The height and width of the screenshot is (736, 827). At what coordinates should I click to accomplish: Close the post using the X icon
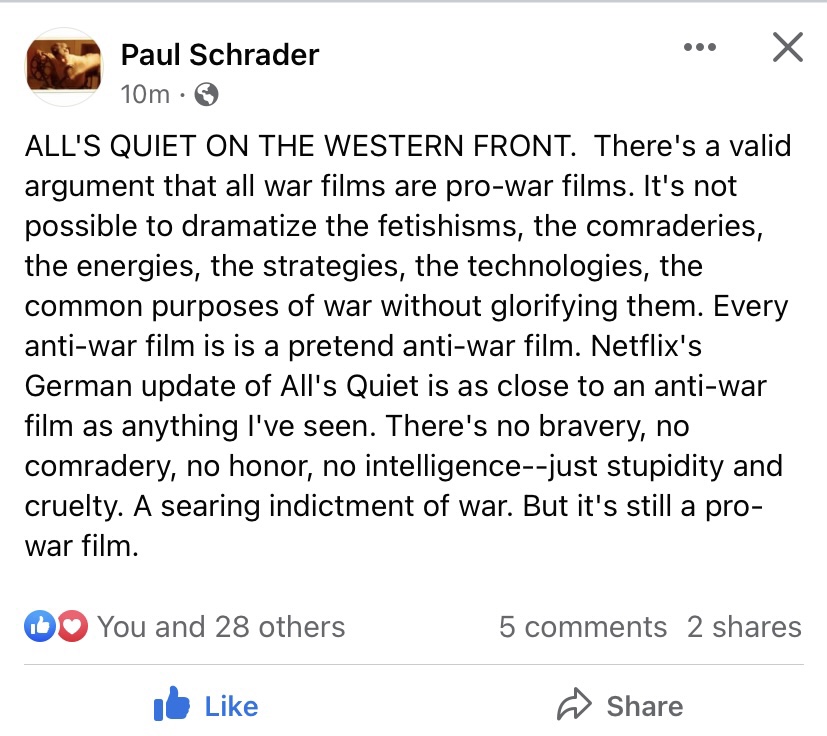click(x=788, y=47)
